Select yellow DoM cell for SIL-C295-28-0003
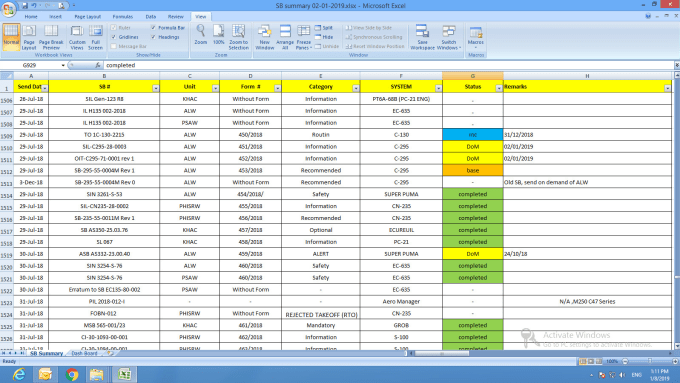The width and height of the screenshot is (680, 383). 473,147
